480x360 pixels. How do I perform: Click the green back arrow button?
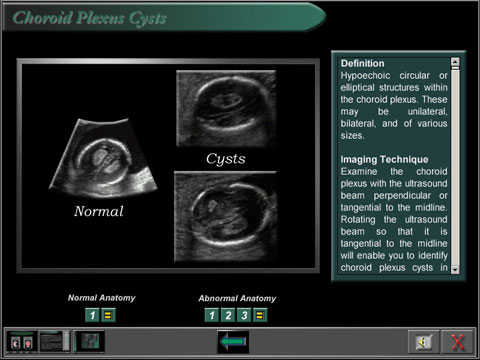coord(233,342)
